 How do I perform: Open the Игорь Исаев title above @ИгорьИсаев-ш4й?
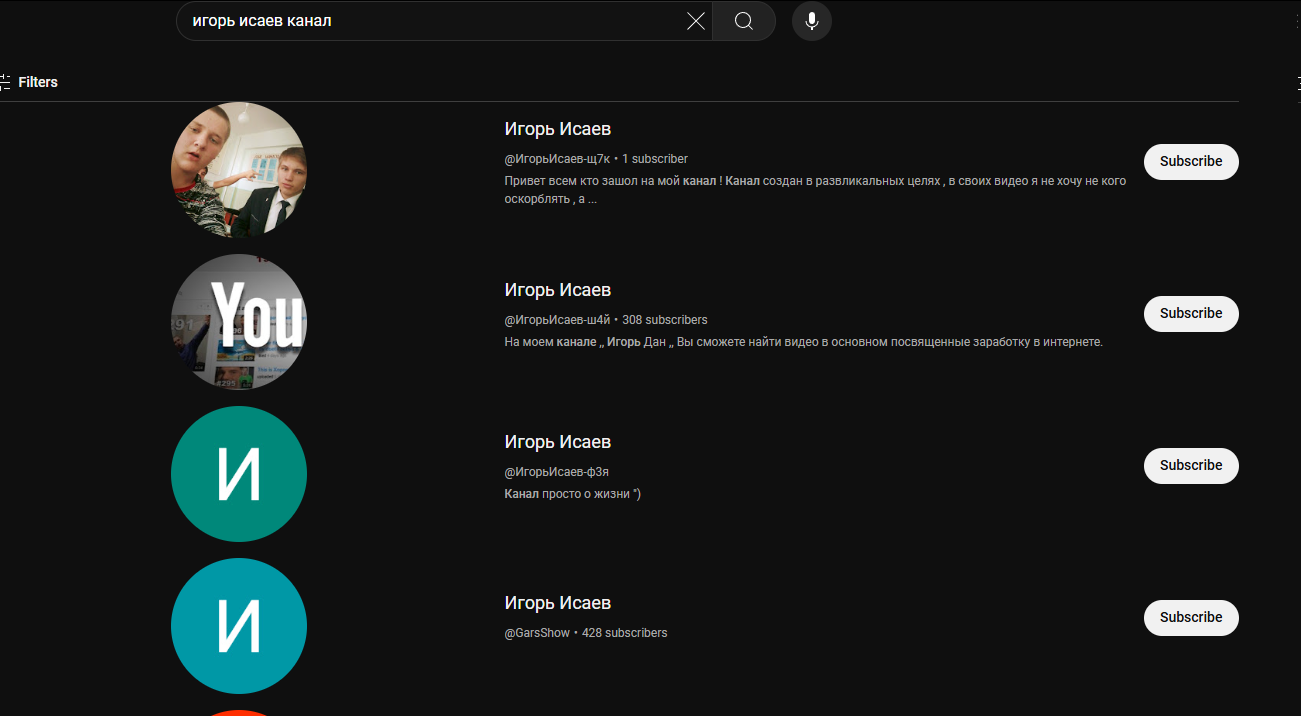point(558,290)
